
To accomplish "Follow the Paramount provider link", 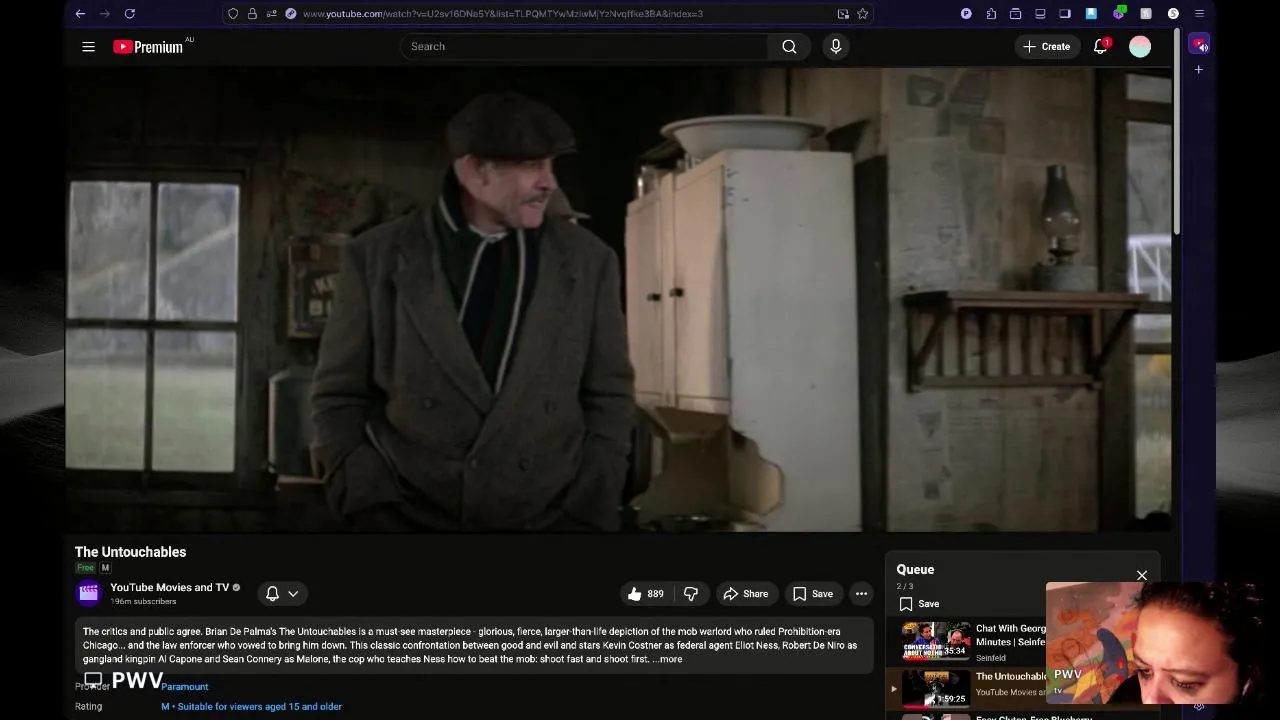I will point(185,687).
